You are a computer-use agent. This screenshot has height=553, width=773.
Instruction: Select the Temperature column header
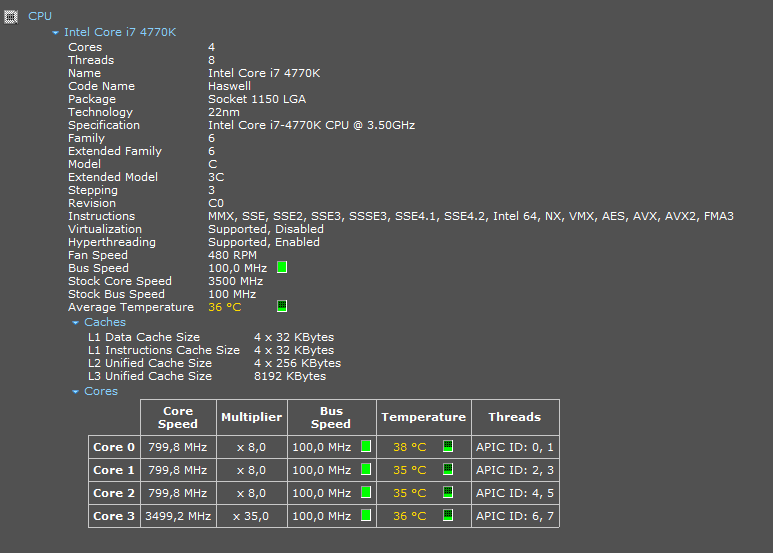(424, 417)
